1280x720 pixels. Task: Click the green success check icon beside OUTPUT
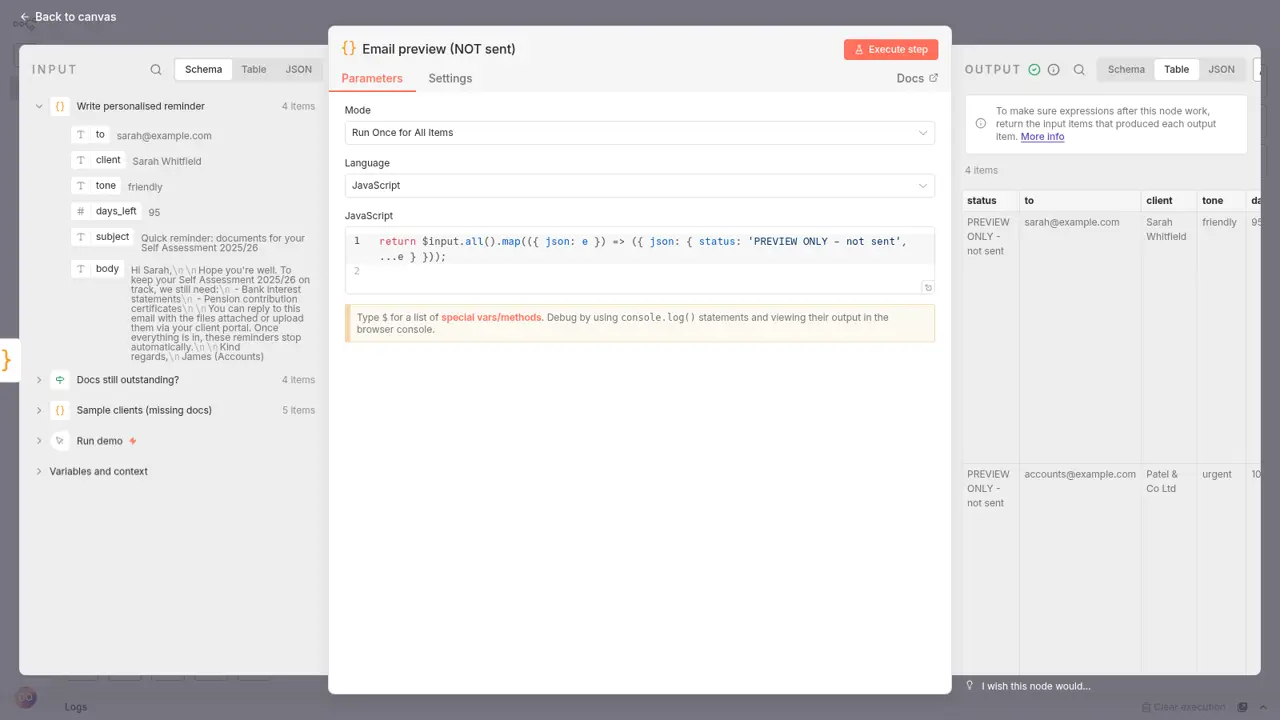tap(1034, 70)
